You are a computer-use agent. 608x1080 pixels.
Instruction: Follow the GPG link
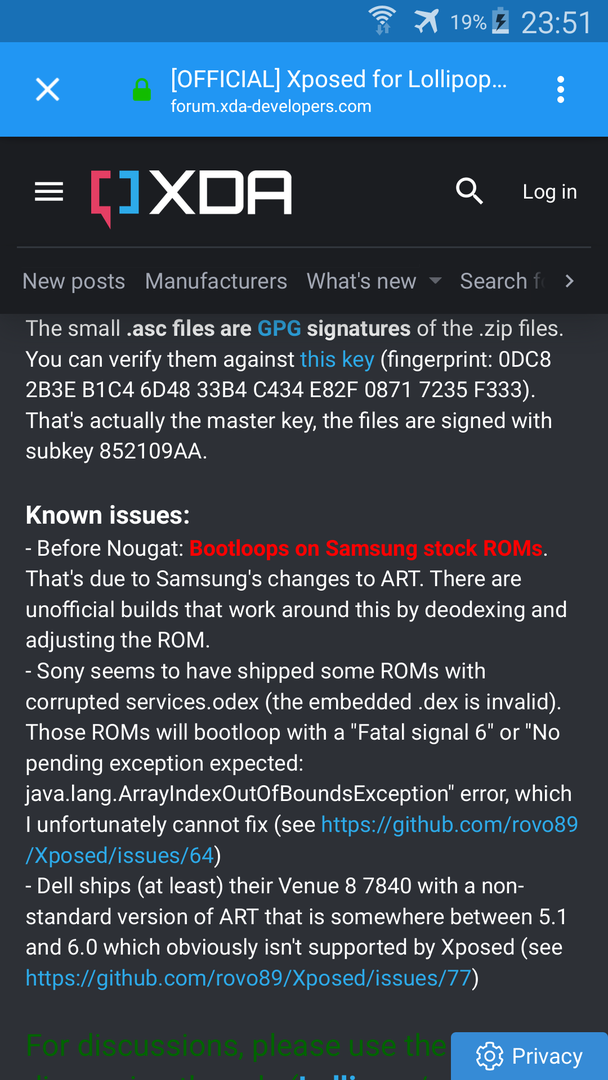click(x=279, y=329)
